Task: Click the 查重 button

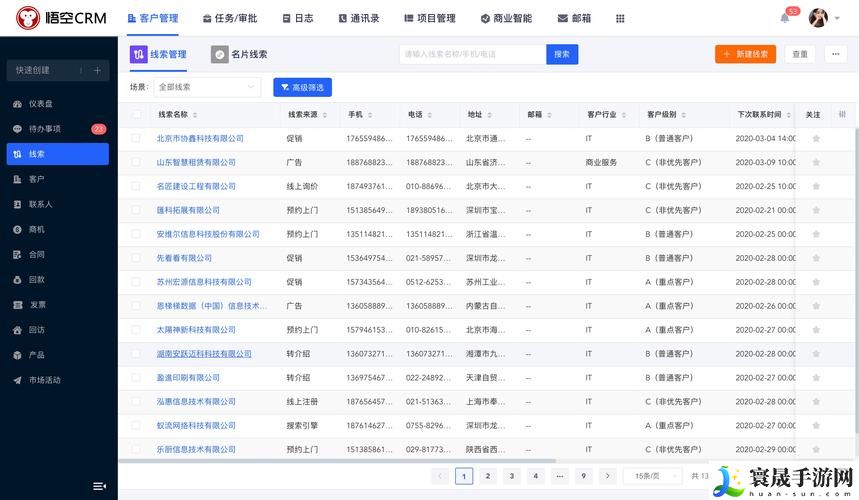Action: click(800, 54)
